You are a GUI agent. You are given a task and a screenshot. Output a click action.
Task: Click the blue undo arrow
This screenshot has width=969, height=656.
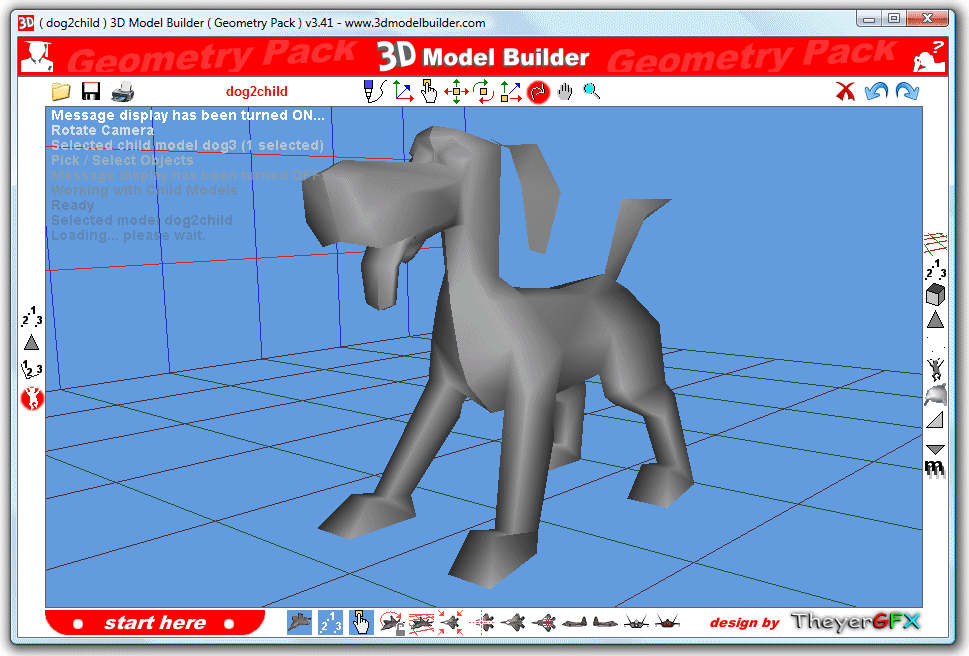point(877,92)
